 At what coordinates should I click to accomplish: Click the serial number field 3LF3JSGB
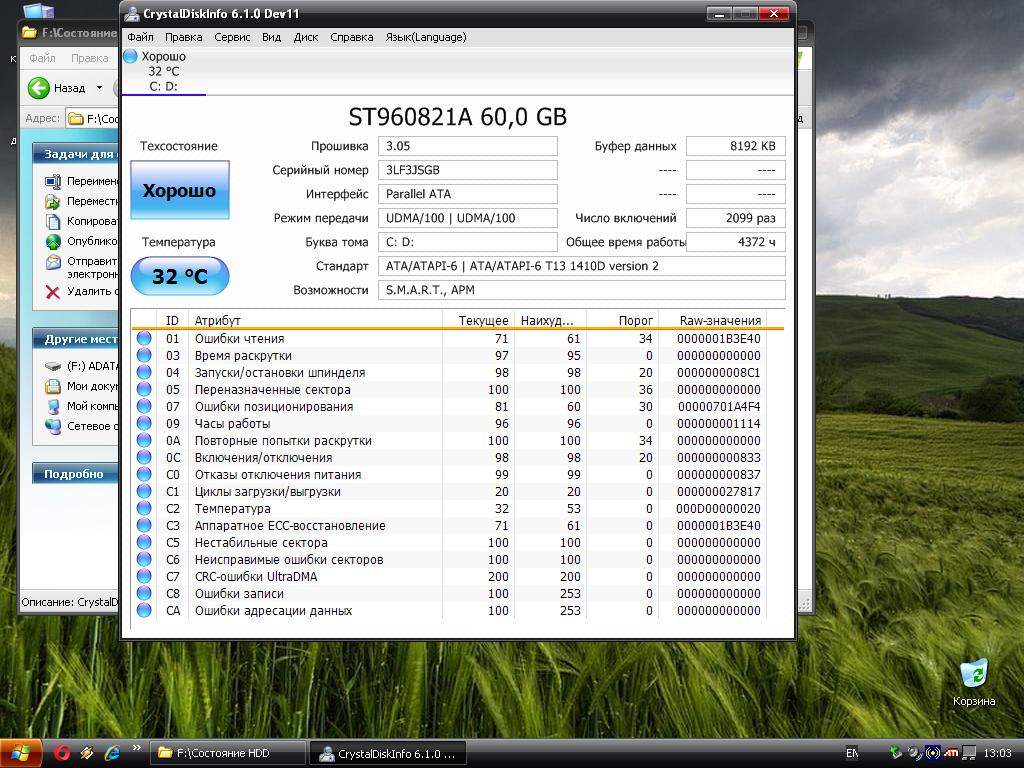point(468,170)
